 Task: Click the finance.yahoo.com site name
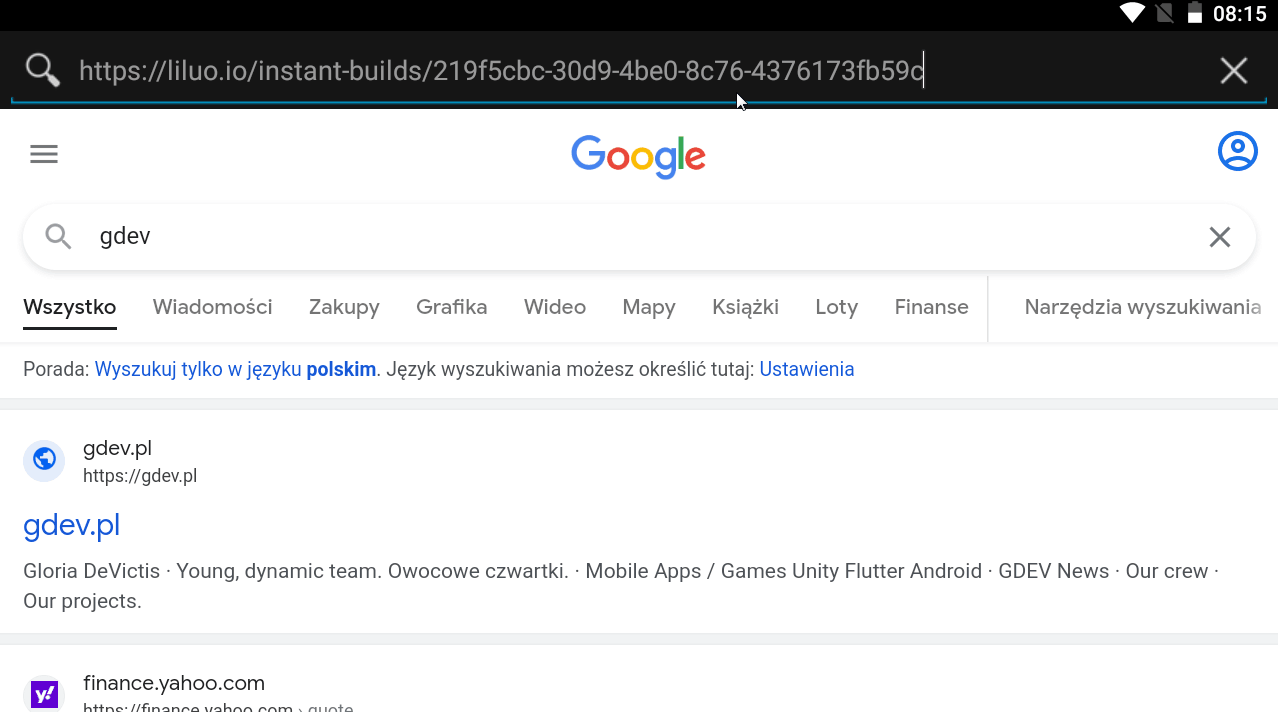coord(174,684)
